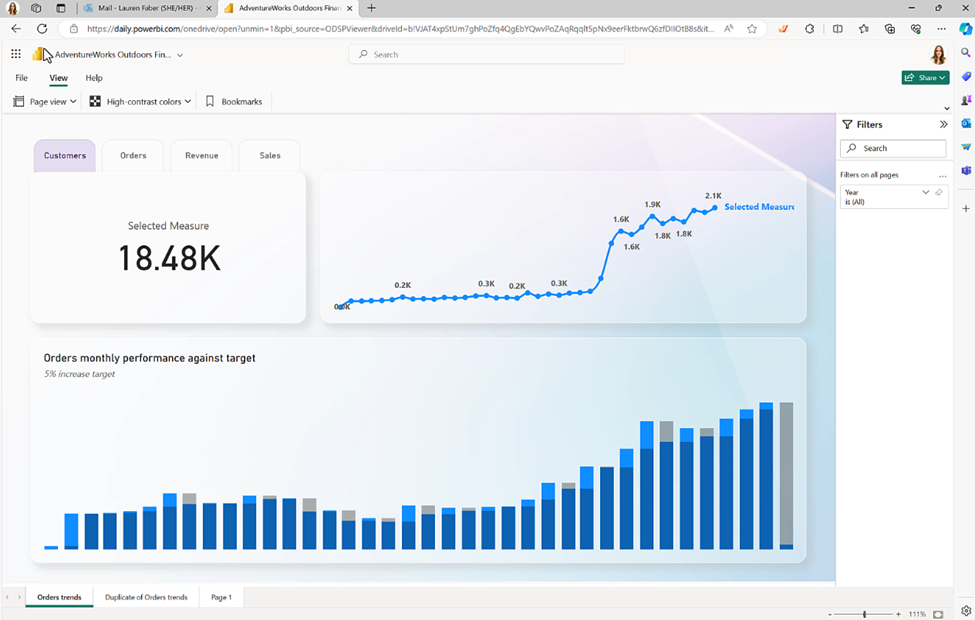Collapse the Filters pane

(x=943, y=124)
